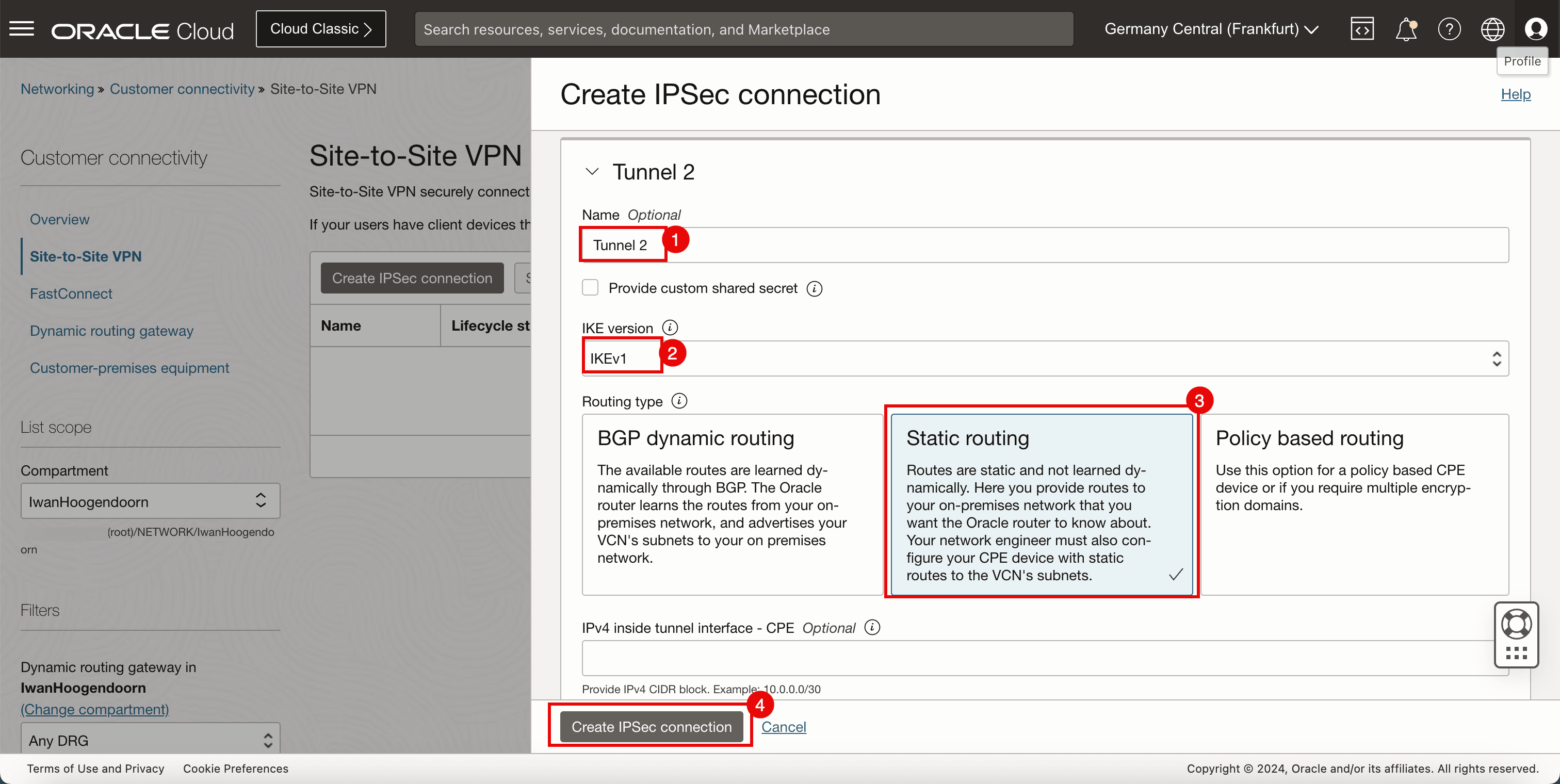Click the IKE version info icon
This screenshot has height=784, width=1560.
click(x=670, y=328)
